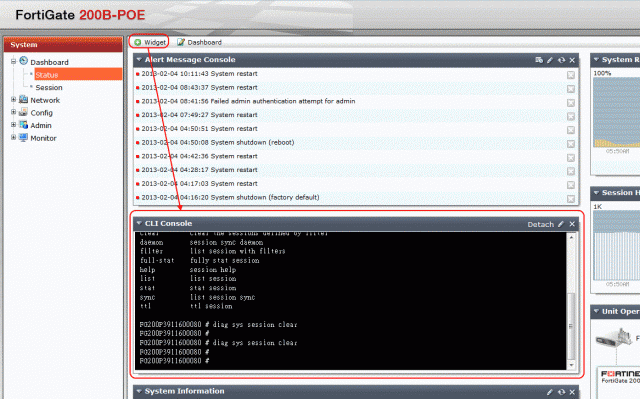Image resolution: width=640 pixels, height=399 pixels.
Task: Click the first 'diag sys session clear' command line
Action: click(218, 325)
